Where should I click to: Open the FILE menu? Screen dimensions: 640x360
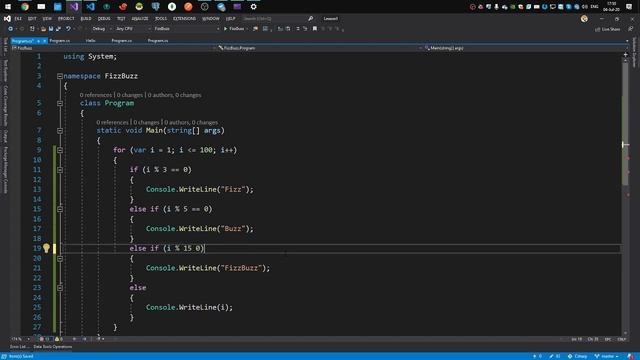tap(18, 19)
